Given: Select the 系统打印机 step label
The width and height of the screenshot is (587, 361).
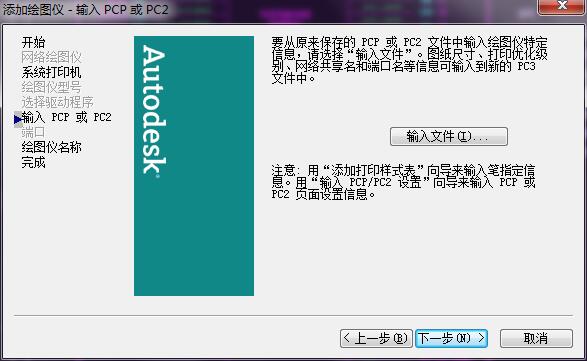Looking at the screenshot, I should [51, 72].
